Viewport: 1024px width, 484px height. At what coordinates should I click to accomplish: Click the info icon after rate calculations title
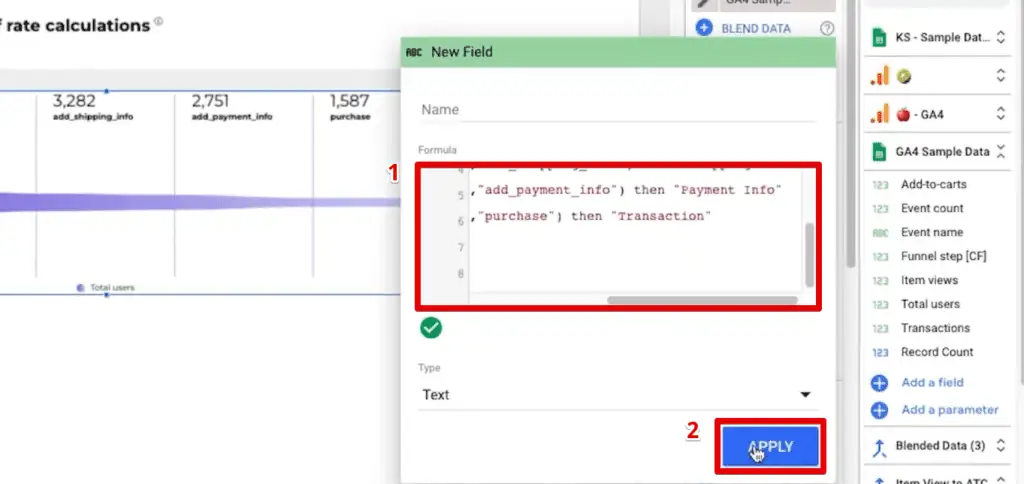[159, 22]
